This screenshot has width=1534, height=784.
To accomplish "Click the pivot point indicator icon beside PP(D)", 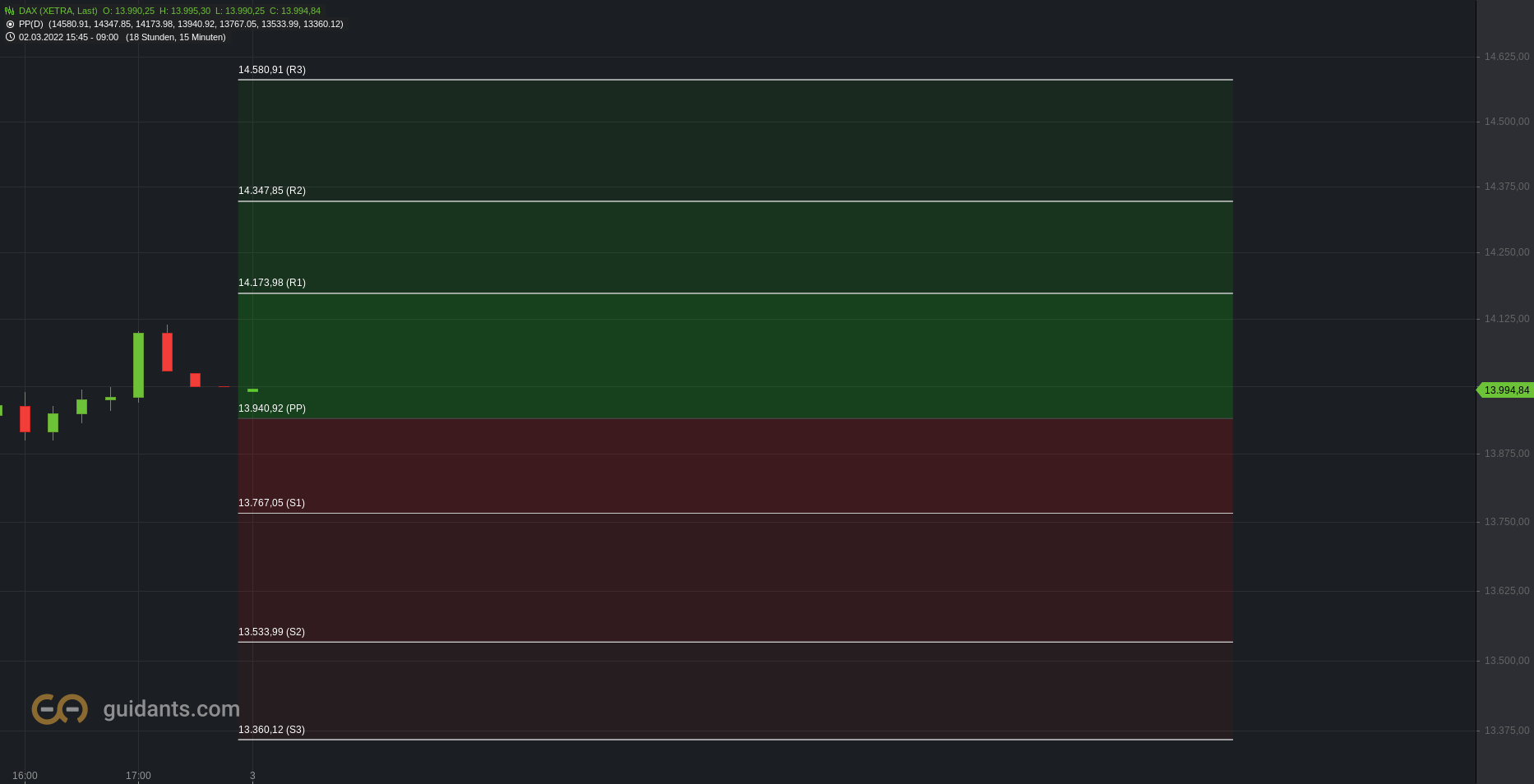I will tap(10, 24).
